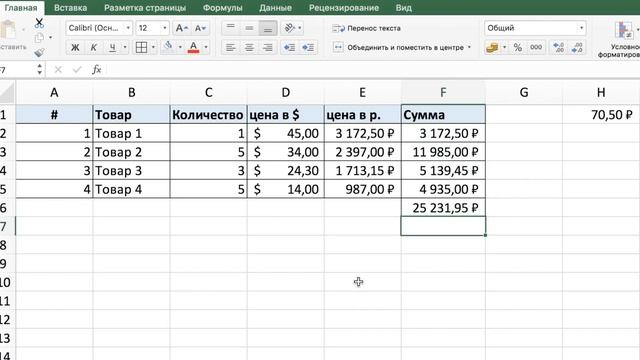
Task: Select cell with 11 985,00 ₽
Action: [443, 152]
